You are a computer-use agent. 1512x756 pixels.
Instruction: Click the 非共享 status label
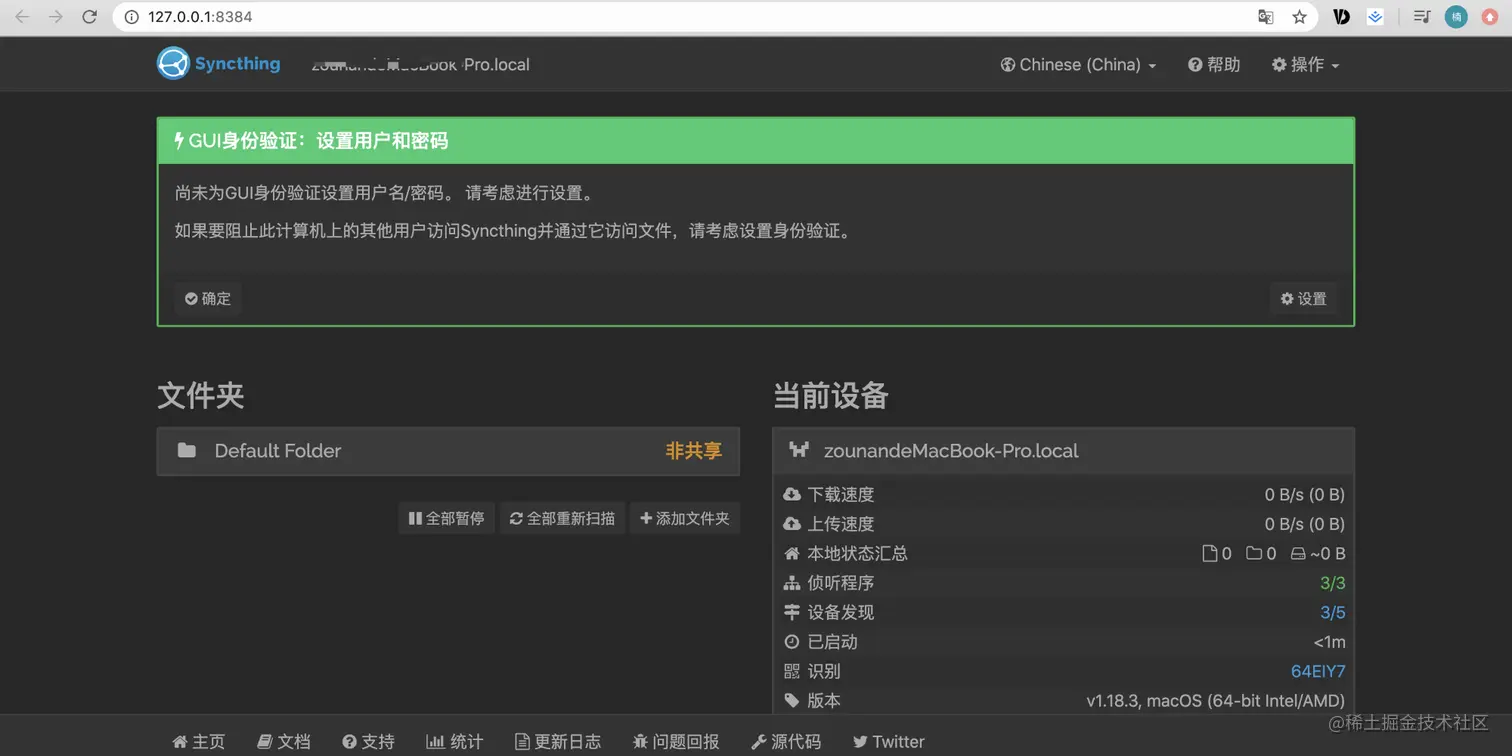[693, 451]
